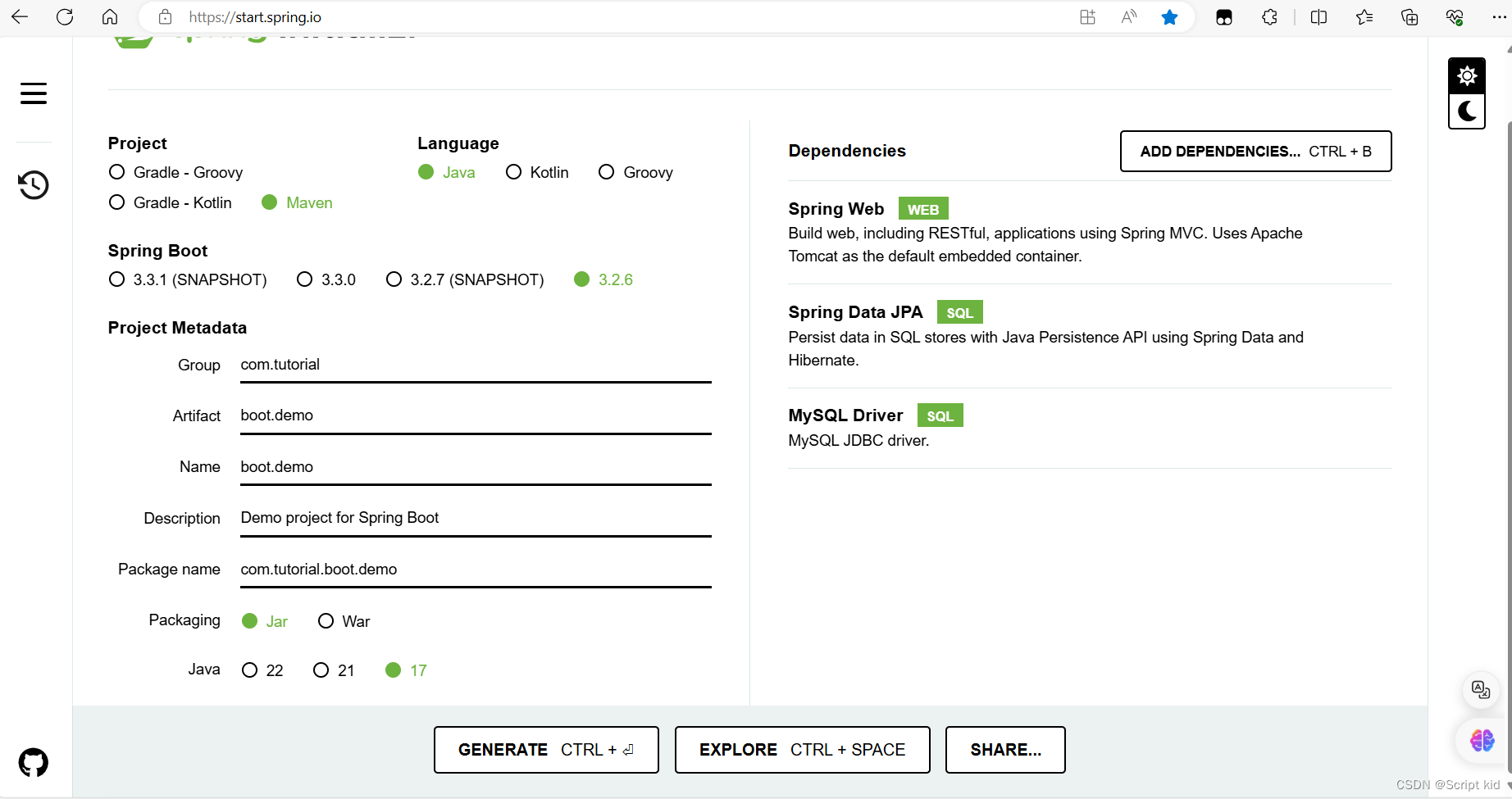Activate Read Aloud icon in address bar

click(x=1129, y=17)
